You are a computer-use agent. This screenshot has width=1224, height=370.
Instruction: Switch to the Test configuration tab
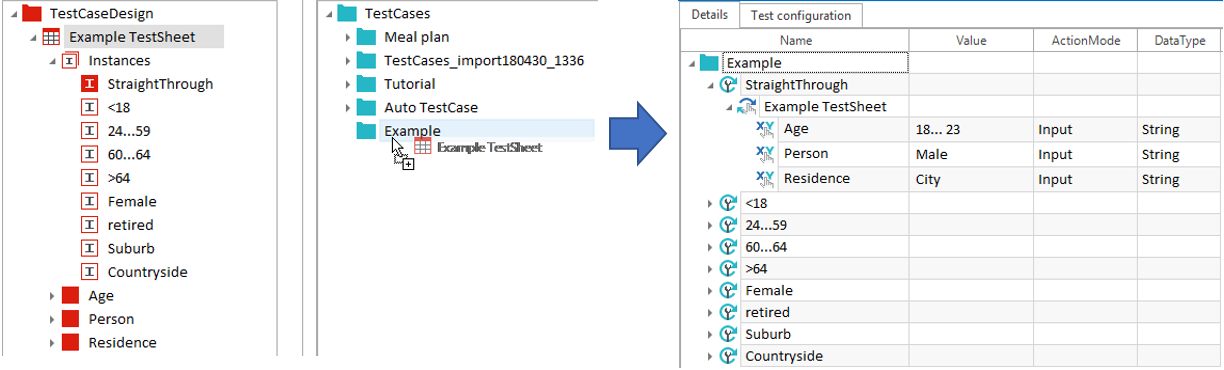800,15
